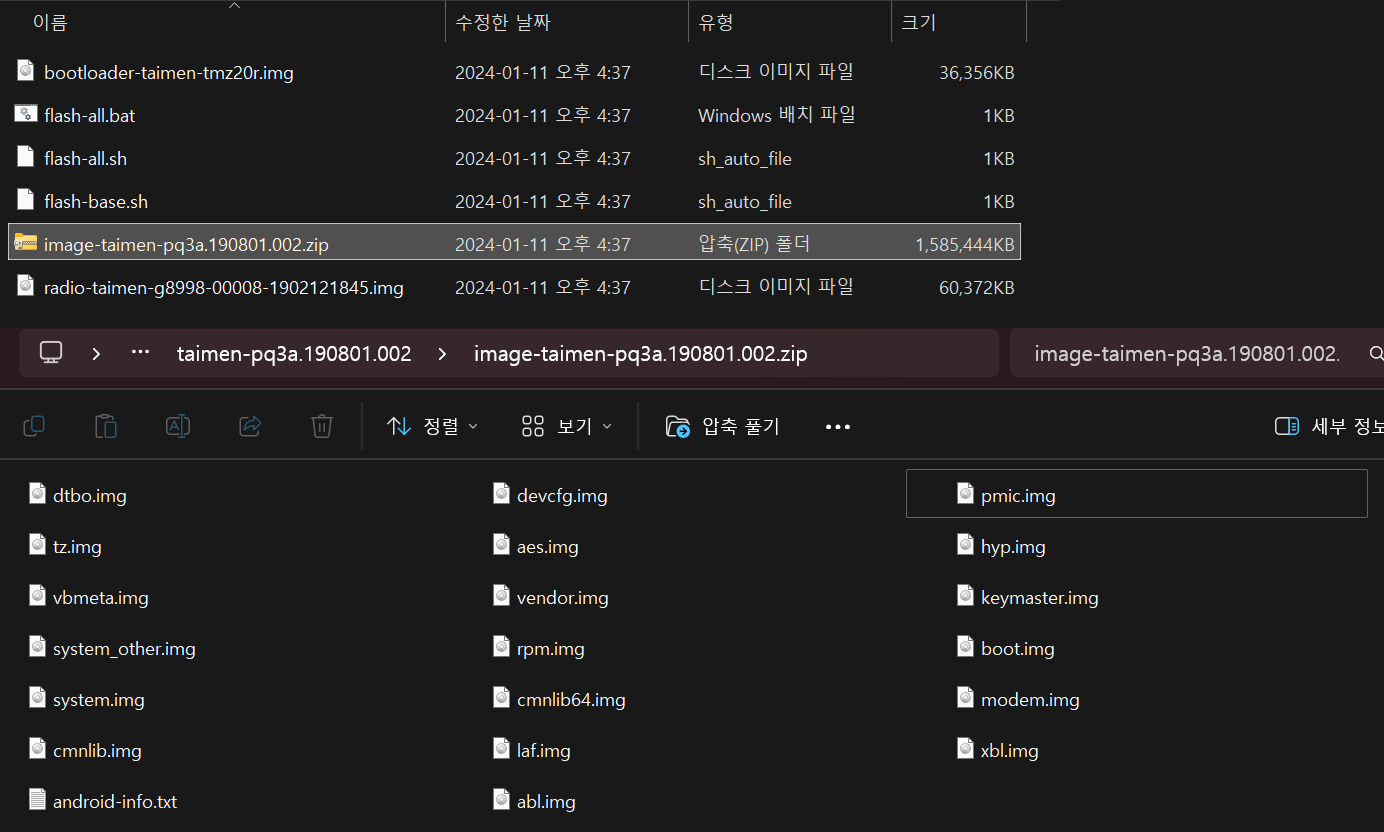The height and width of the screenshot is (832, 1384).
Task: Select the flash-all.bat file icon
Action: tap(26, 115)
